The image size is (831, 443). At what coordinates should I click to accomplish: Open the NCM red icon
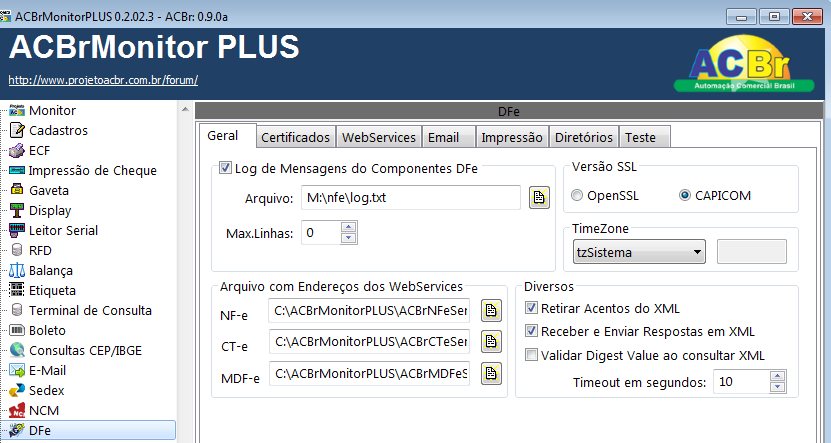coord(17,410)
